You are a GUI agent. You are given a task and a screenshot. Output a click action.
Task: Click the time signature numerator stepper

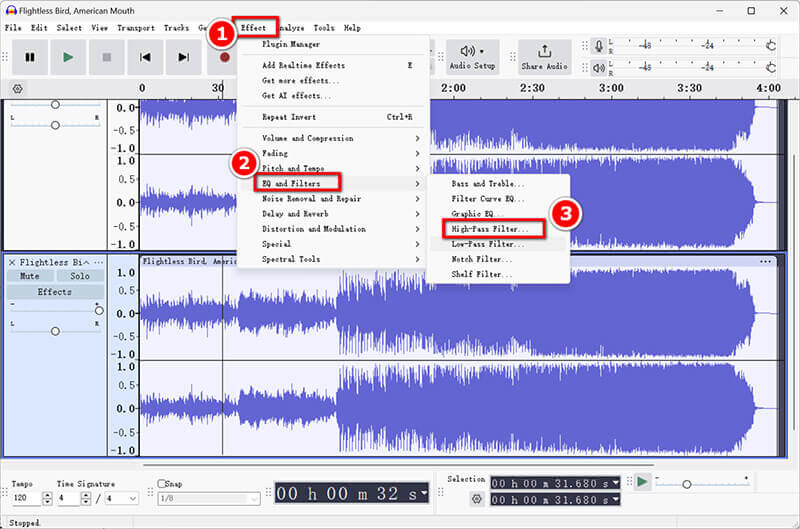click(x=86, y=498)
